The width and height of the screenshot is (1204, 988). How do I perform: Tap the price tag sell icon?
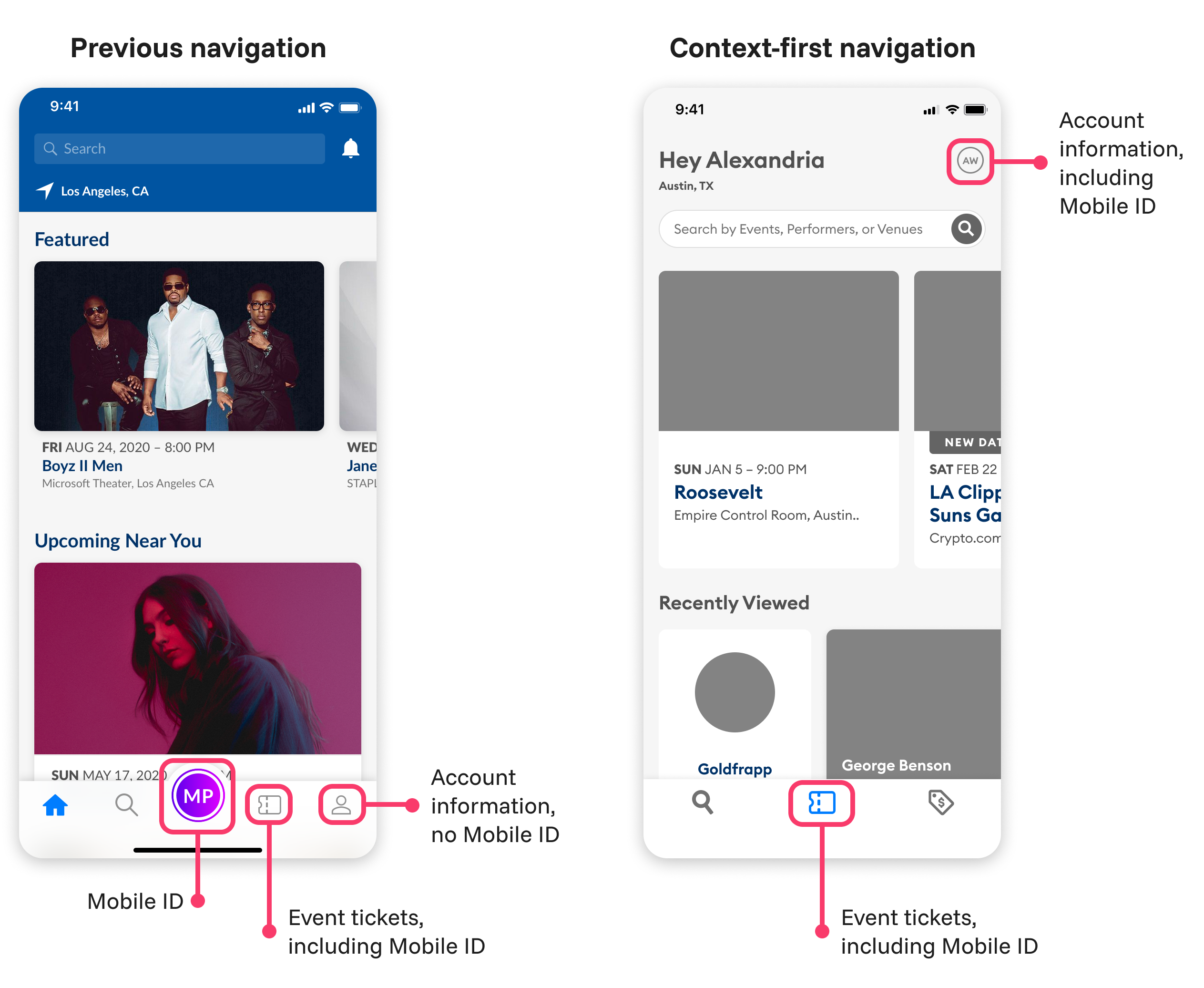click(940, 802)
